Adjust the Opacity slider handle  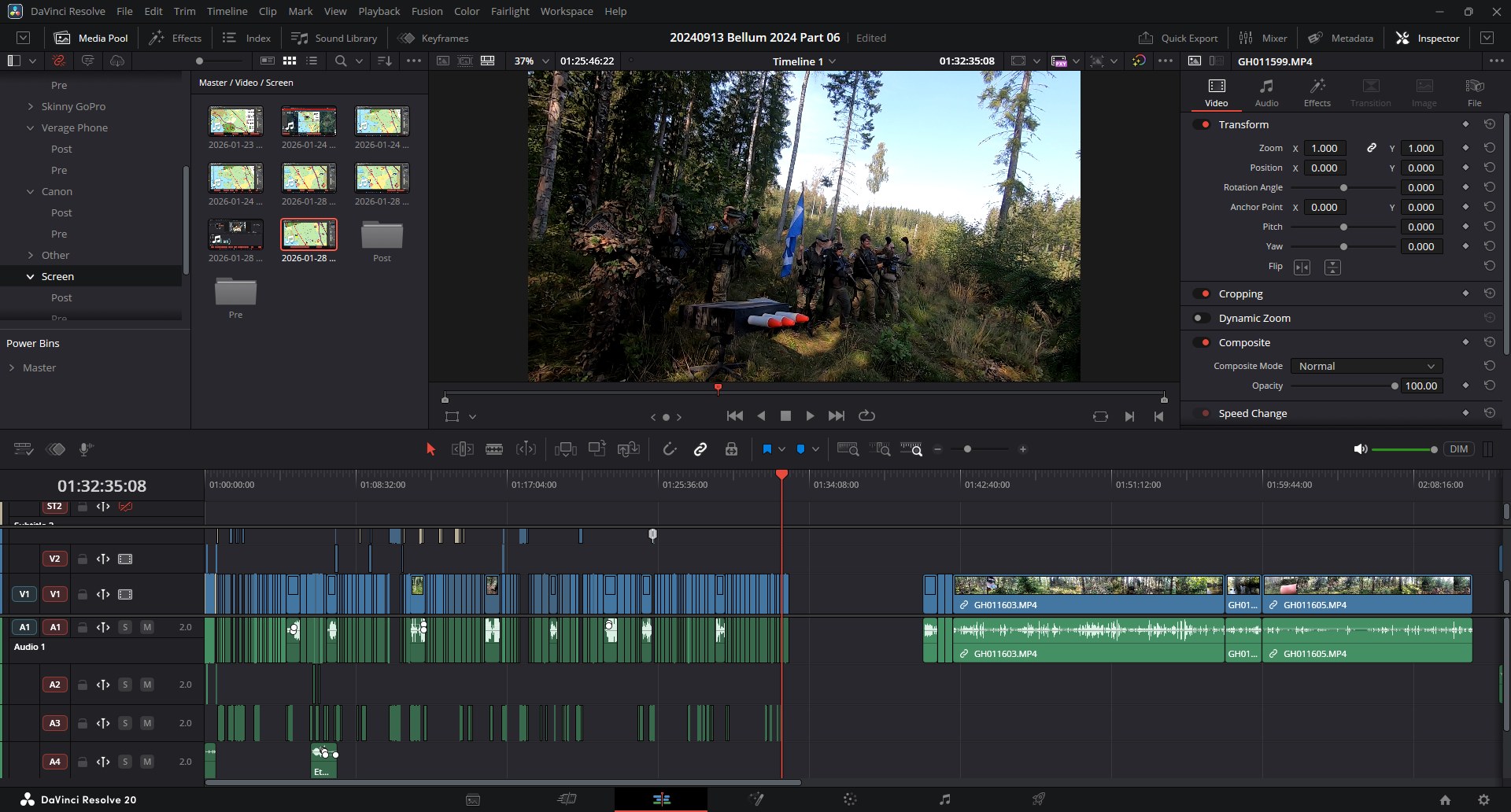pos(1395,386)
